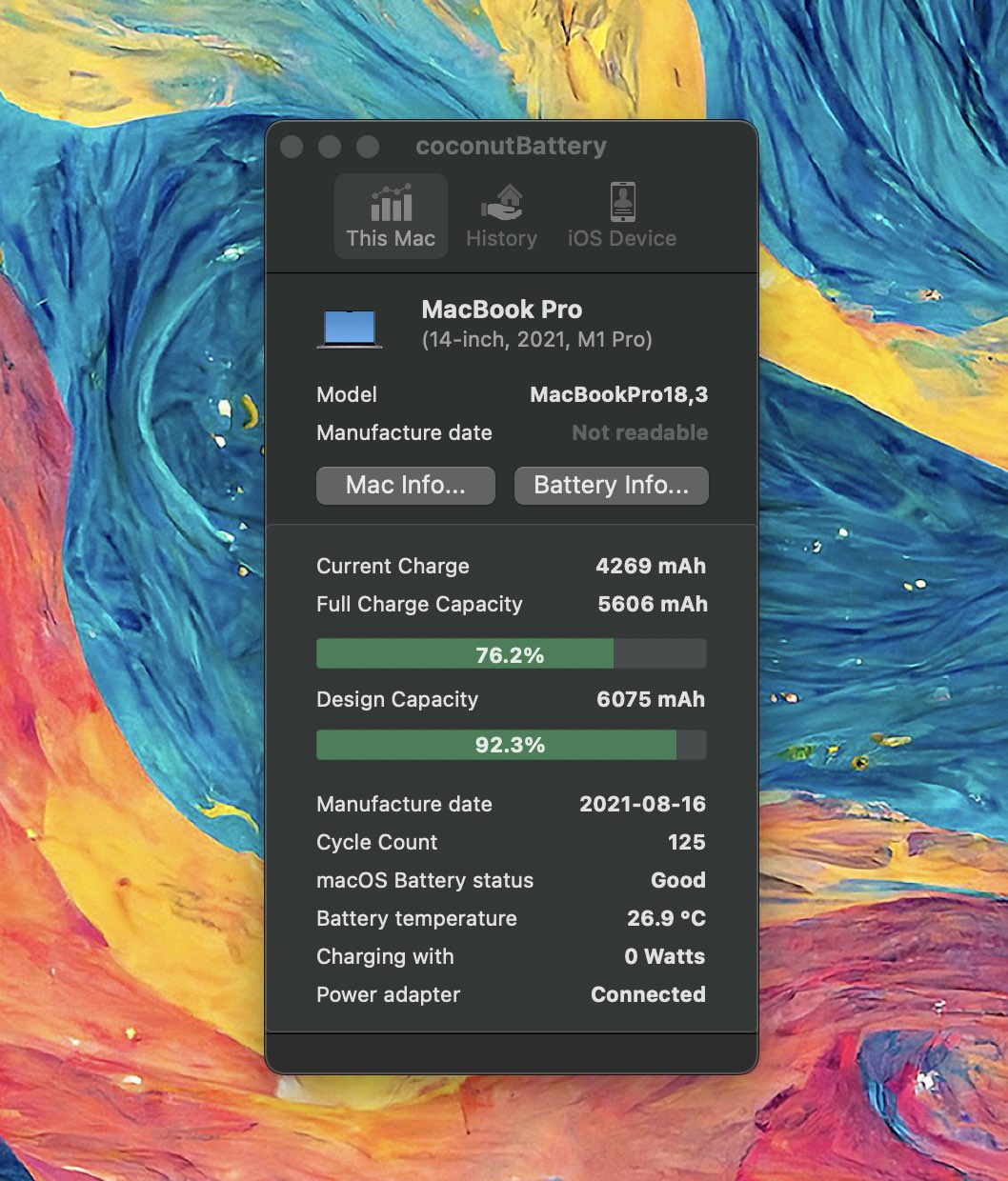This screenshot has width=1008, height=1181.
Task: Click the Not readable manufacture date text
Action: [638, 432]
